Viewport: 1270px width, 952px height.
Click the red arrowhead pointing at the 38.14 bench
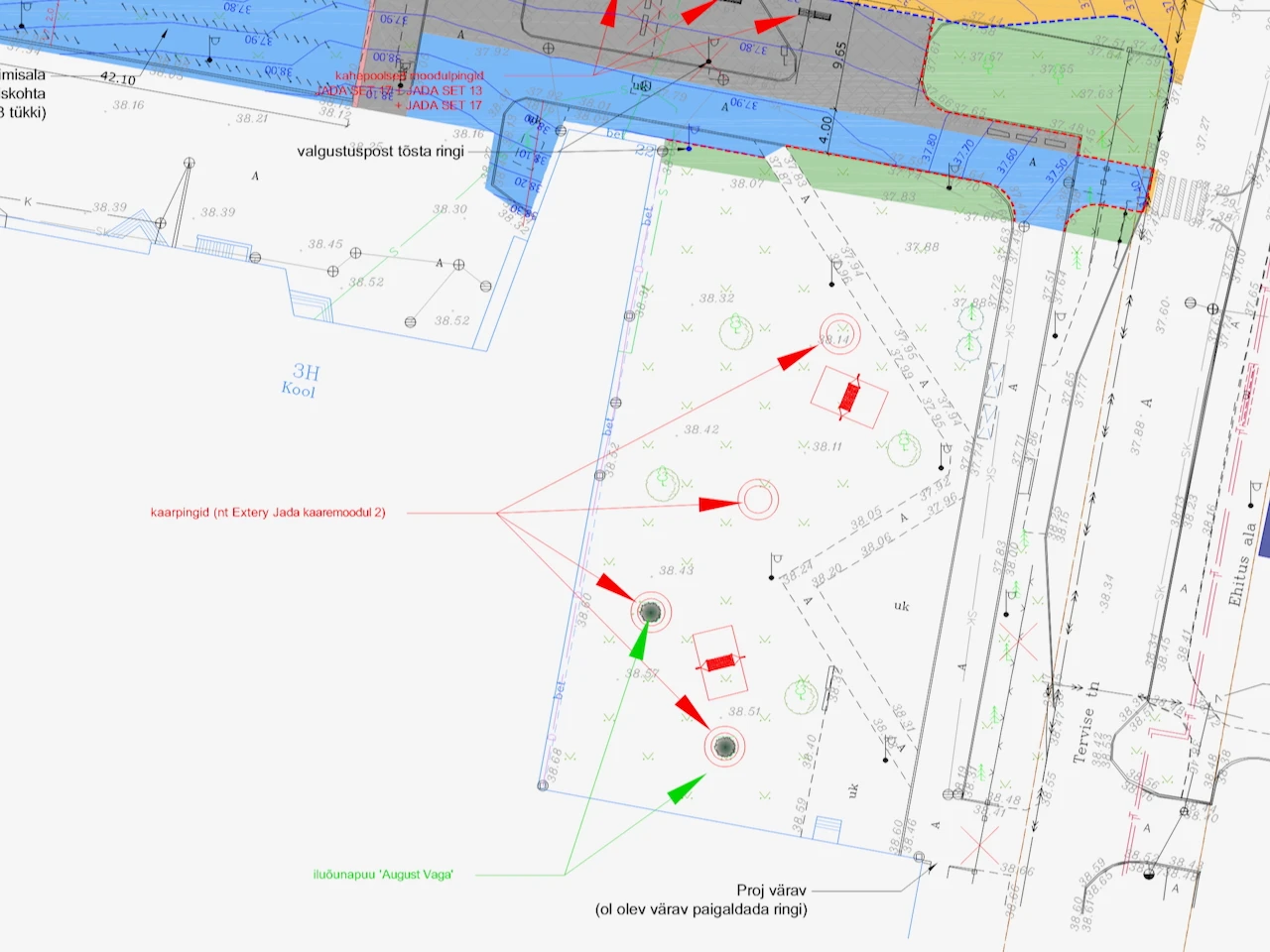click(x=796, y=358)
